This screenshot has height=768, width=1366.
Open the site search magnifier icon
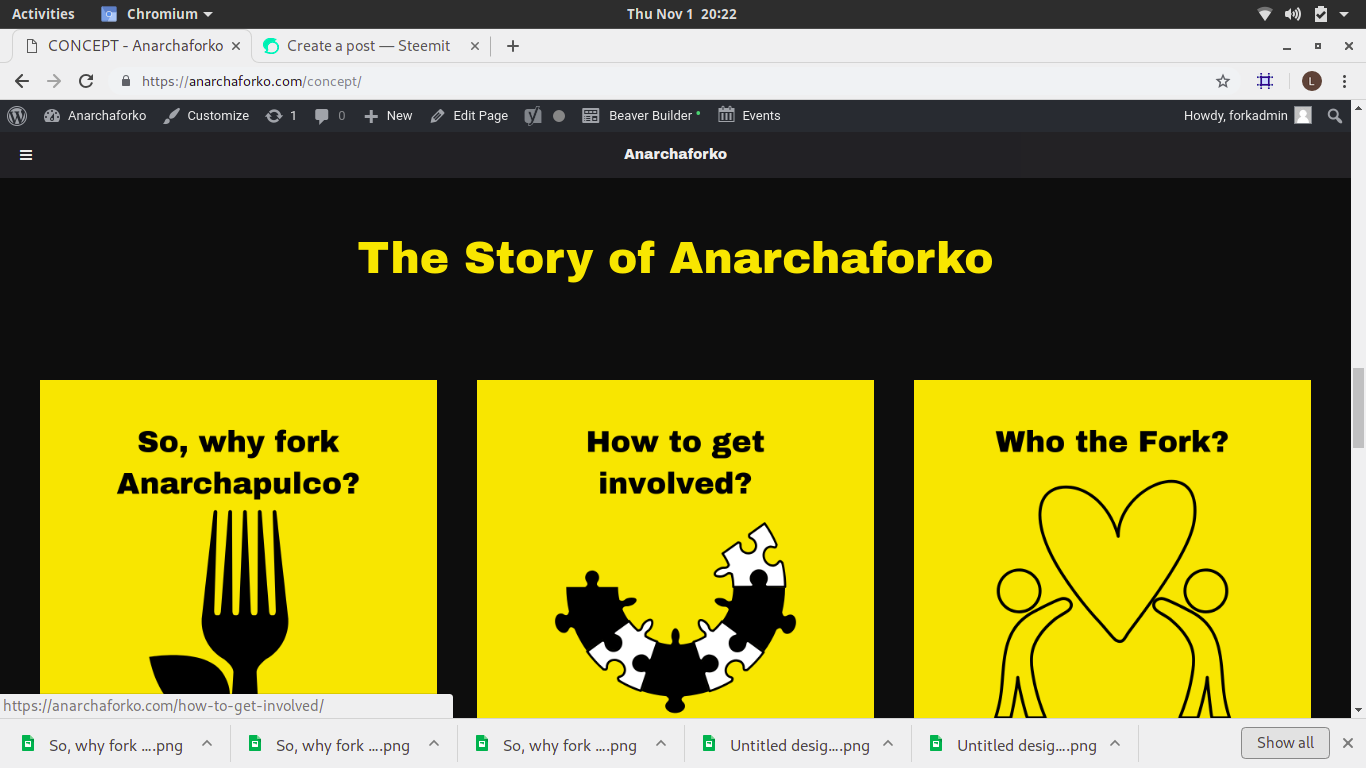[1335, 116]
